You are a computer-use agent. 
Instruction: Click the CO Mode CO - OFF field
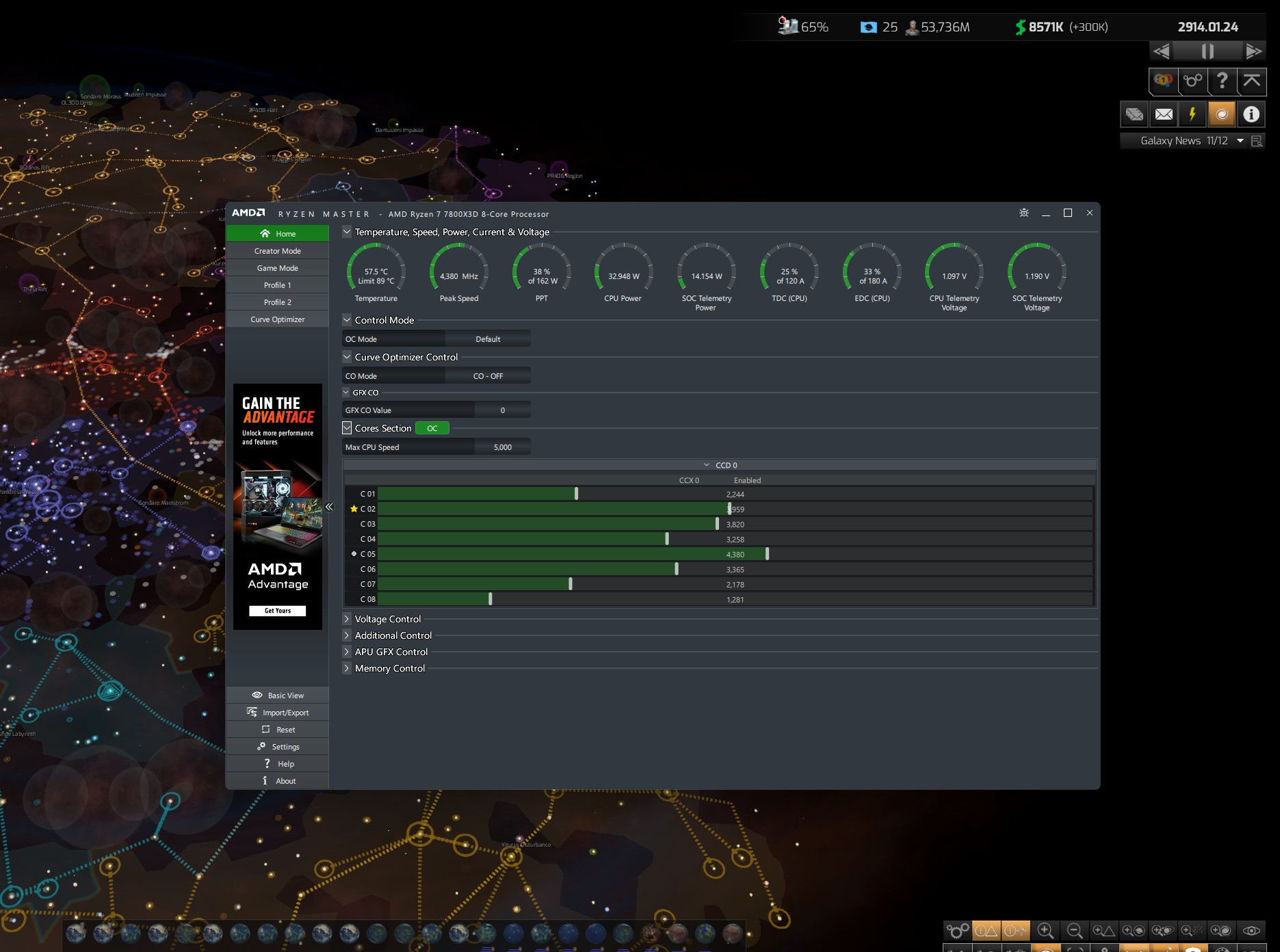(x=488, y=375)
